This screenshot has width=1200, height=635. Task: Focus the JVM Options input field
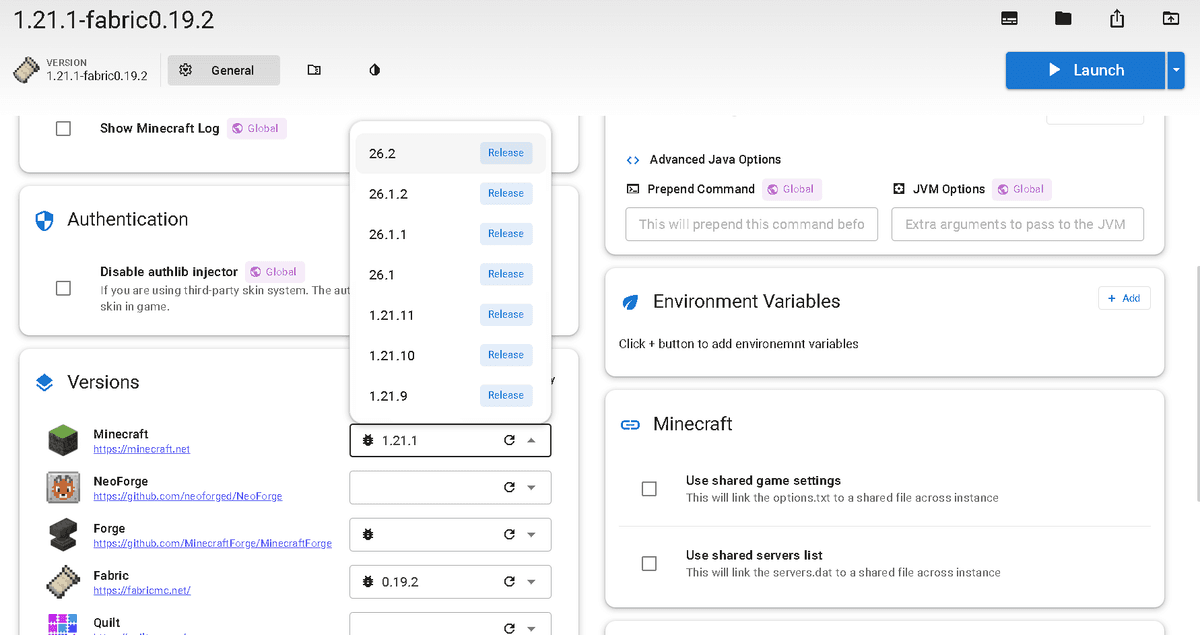pos(1017,224)
